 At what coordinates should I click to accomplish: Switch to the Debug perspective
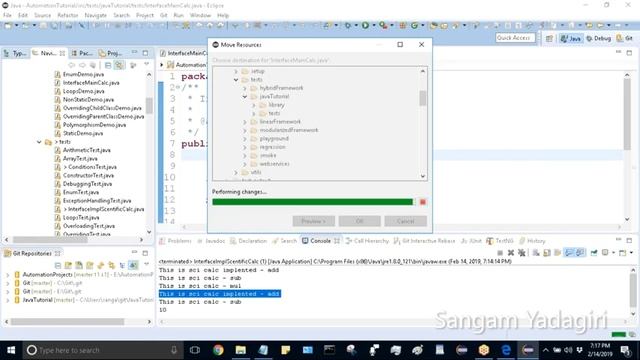pyautogui.click(x=598, y=38)
